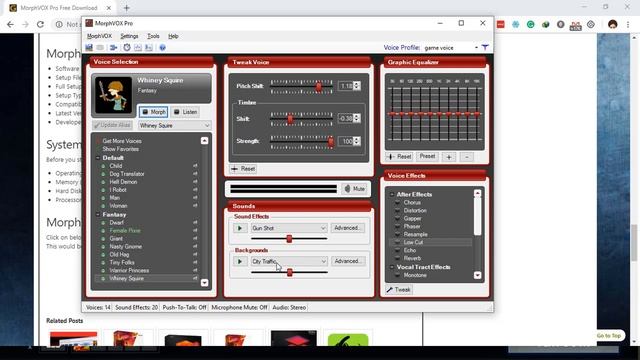The image size is (640, 360).
Task: Enable the Gapper after effect
Action: [397, 218]
